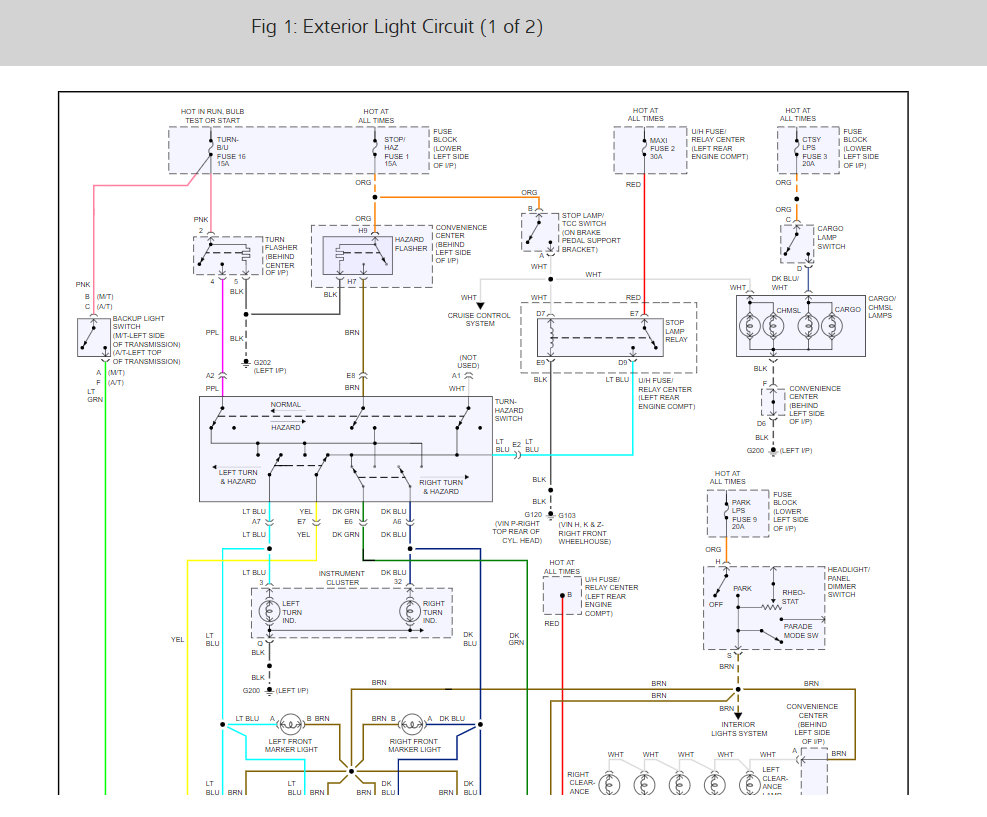
Task: Click the 'PARADE MODE SW' label
Action: (801, 631)
